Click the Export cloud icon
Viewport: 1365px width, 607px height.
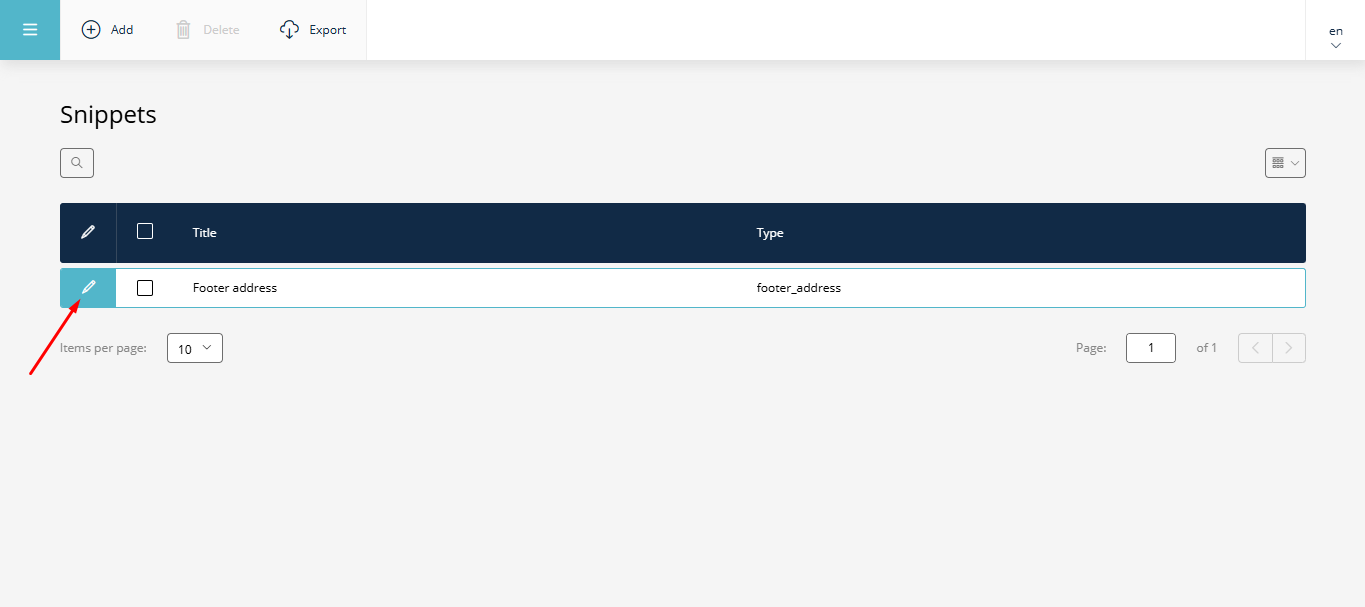(288, 29)
